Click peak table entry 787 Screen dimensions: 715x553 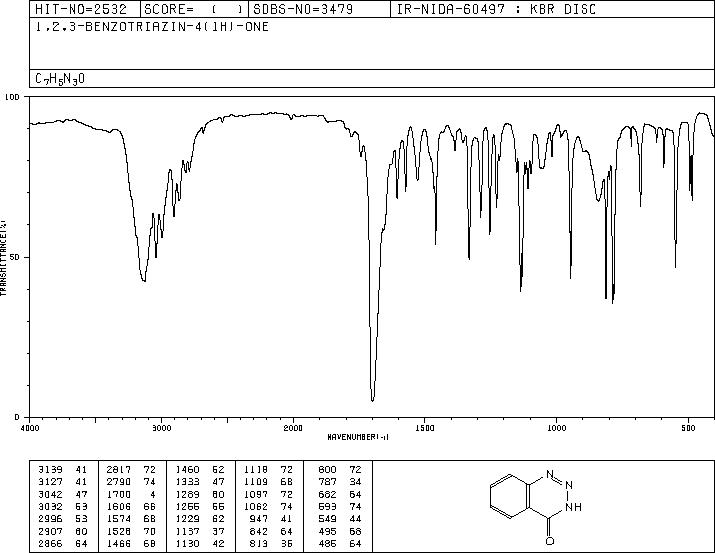tap(327, 482)
